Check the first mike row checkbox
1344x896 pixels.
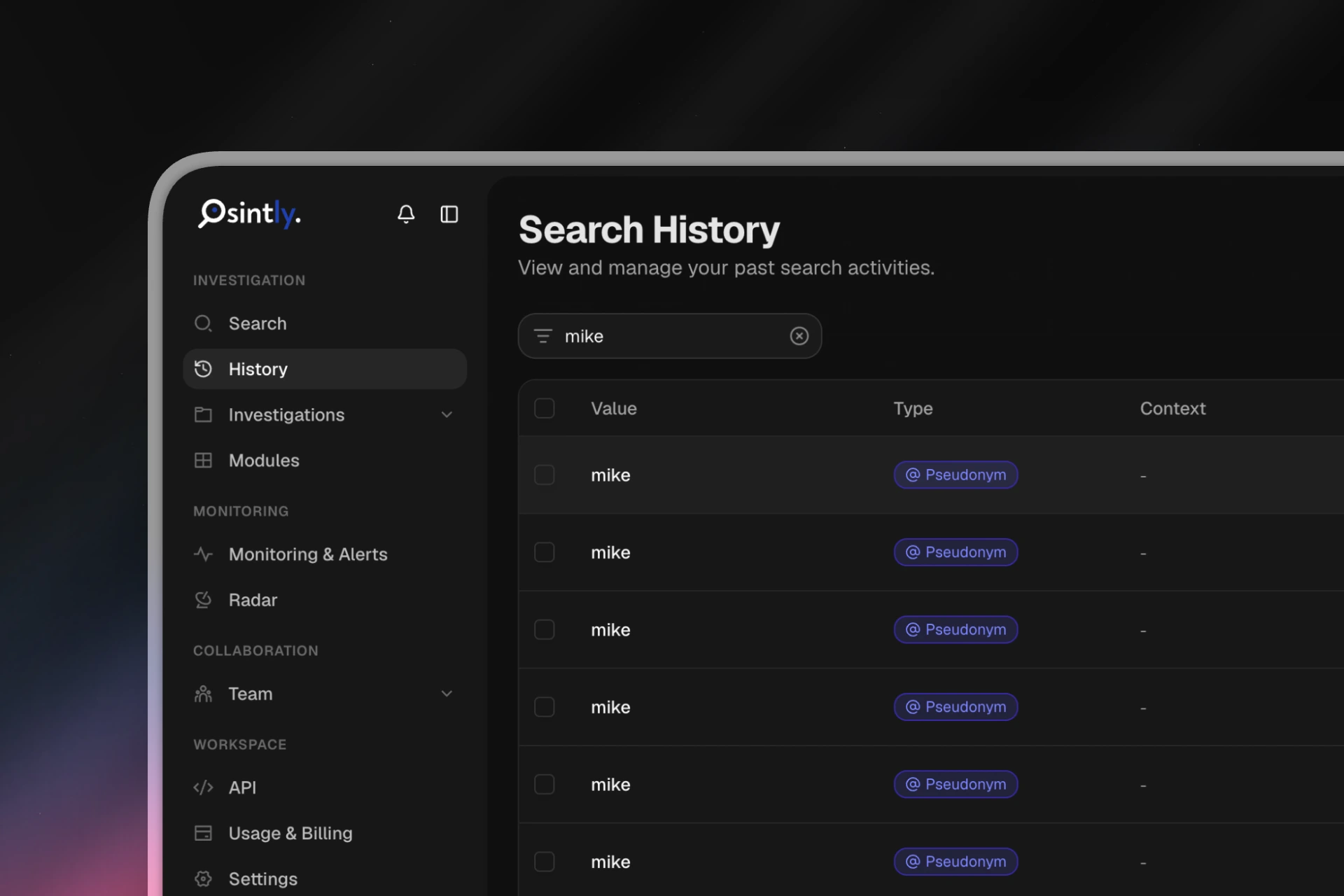pyautogui.click(x=545, y=475)
